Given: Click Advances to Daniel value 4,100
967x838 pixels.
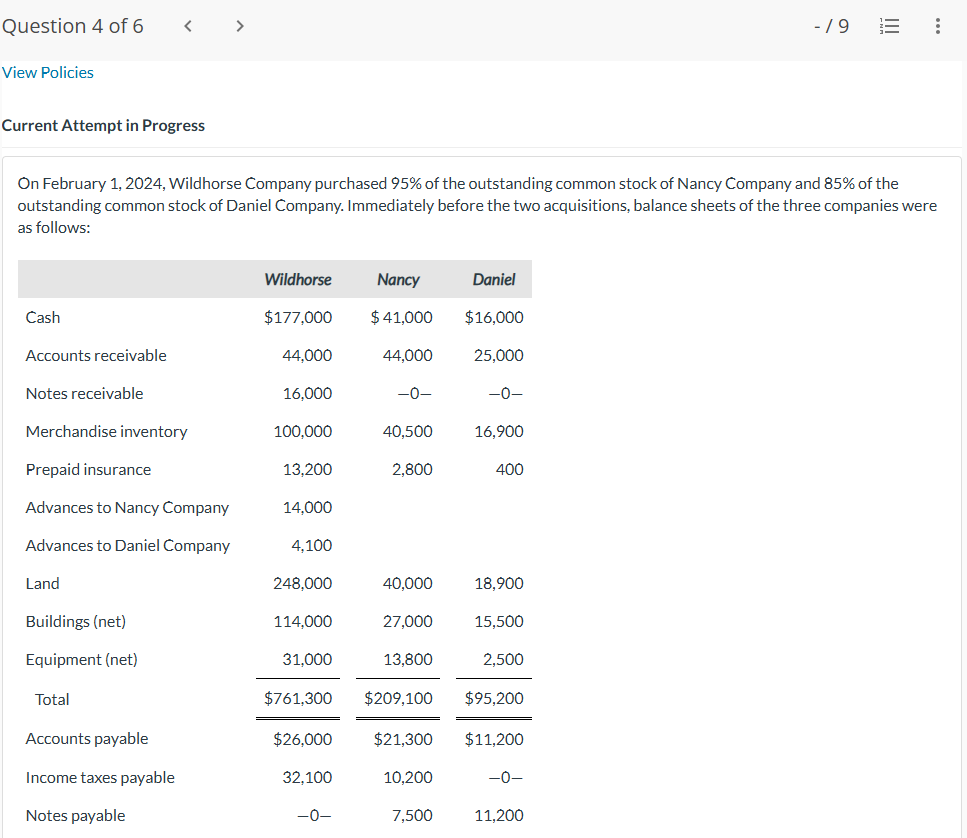Looking at the screenshot, I should click(311, 546).
